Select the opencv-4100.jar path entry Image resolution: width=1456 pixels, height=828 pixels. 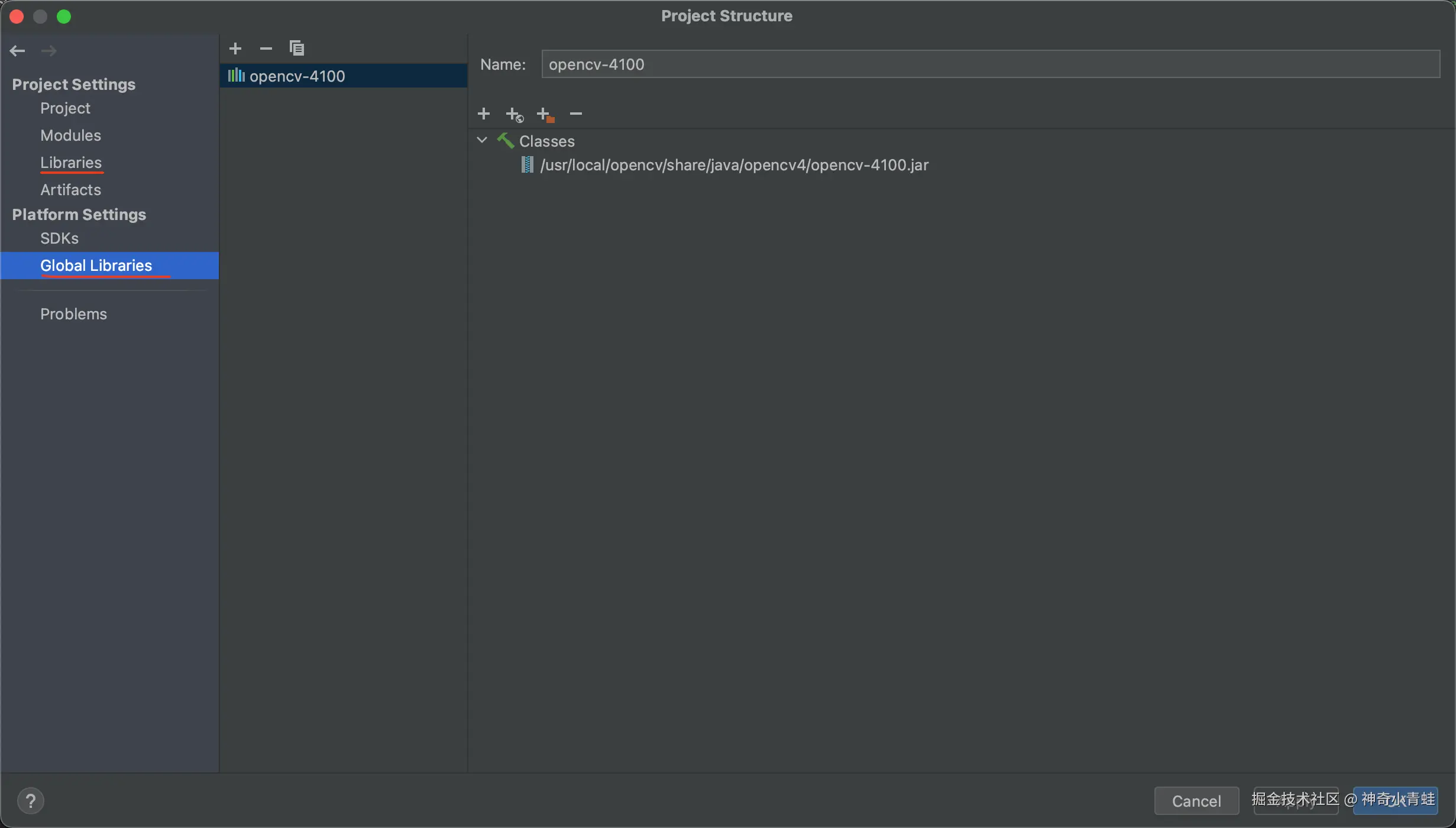pyautogui.click(x=734, y=165)
